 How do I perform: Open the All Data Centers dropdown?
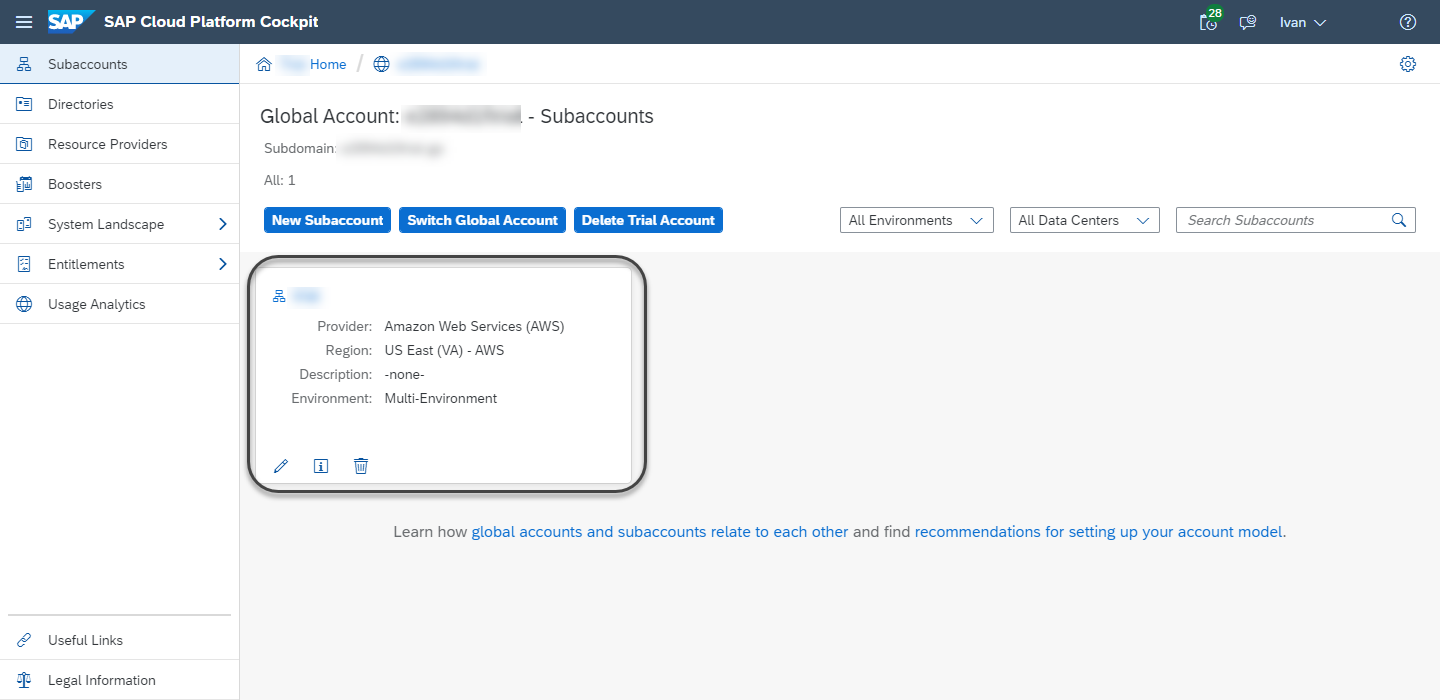pos(1085,220)
